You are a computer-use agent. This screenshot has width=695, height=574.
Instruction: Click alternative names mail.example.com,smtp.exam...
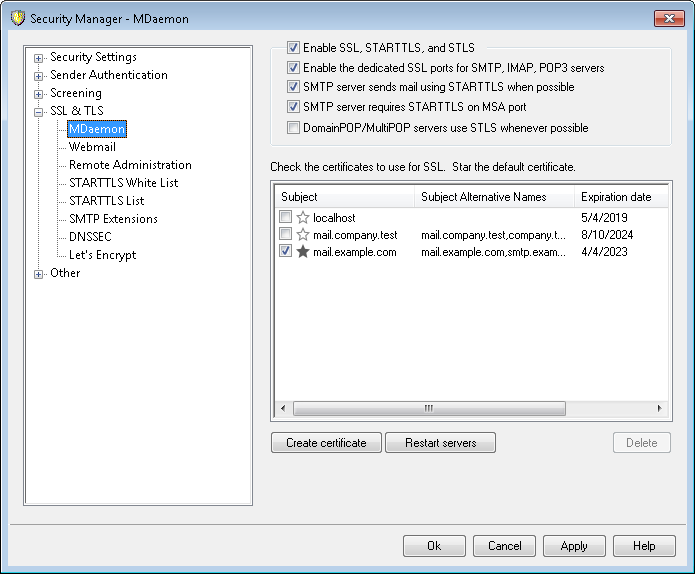(x=493, y=252)
